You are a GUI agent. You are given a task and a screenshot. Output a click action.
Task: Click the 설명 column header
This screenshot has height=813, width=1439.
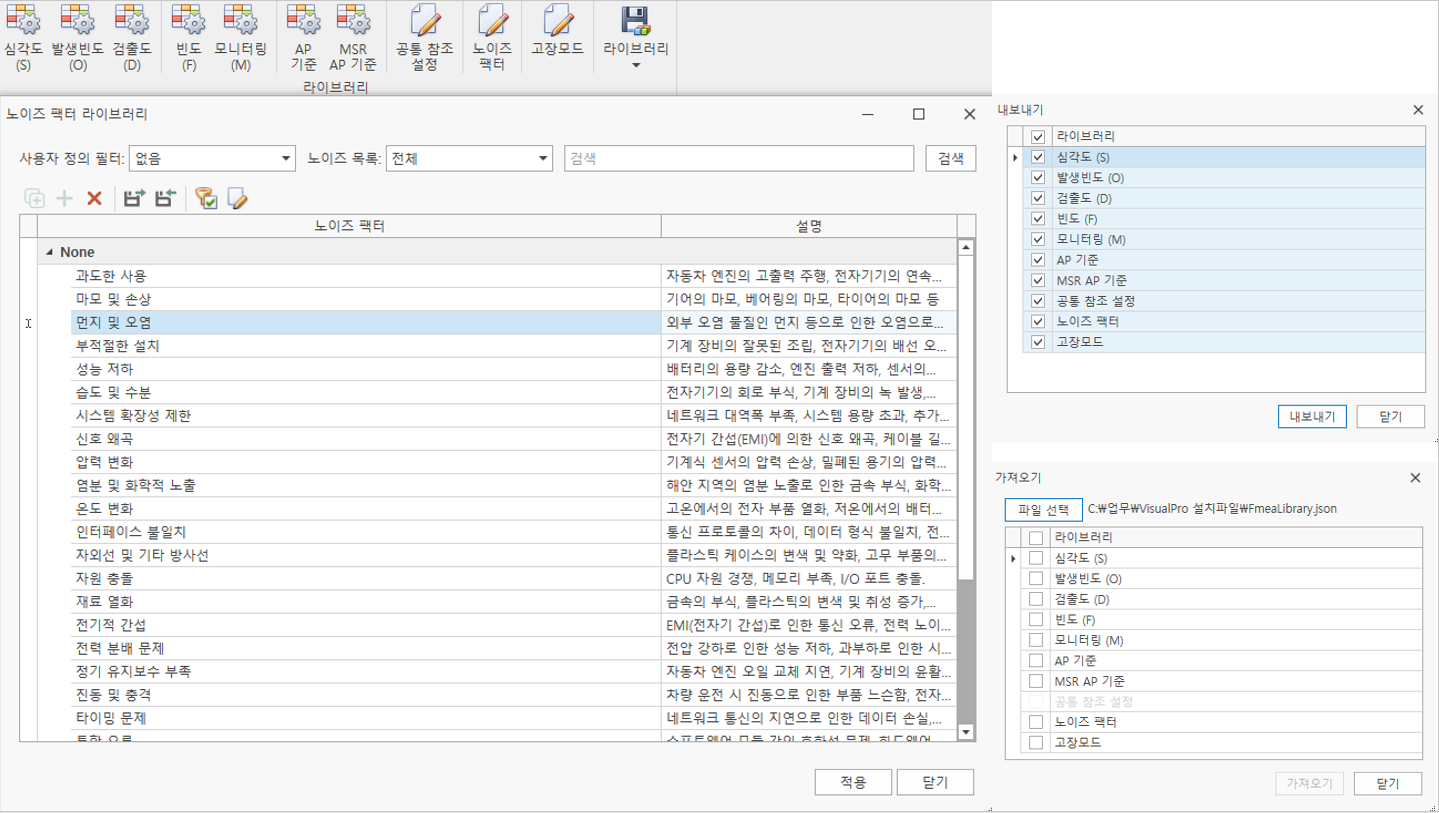(809, 227)
